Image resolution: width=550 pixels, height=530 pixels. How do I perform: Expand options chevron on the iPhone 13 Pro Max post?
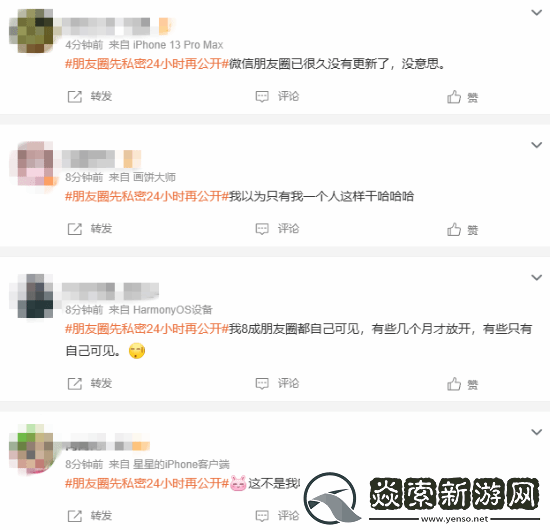pyautogui.click(x=537, y=13)
